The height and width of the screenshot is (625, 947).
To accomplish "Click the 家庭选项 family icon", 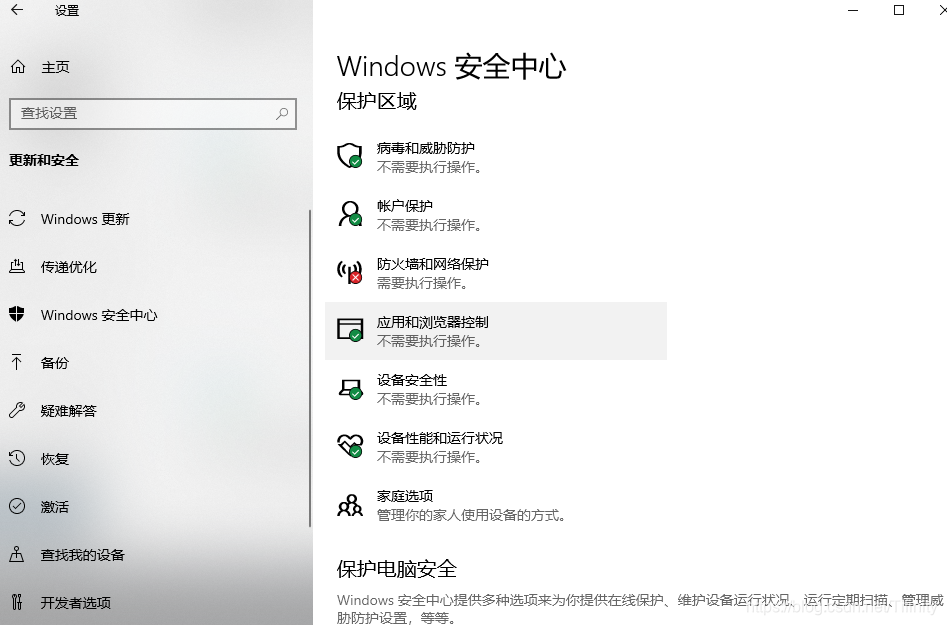I will 350,505.
